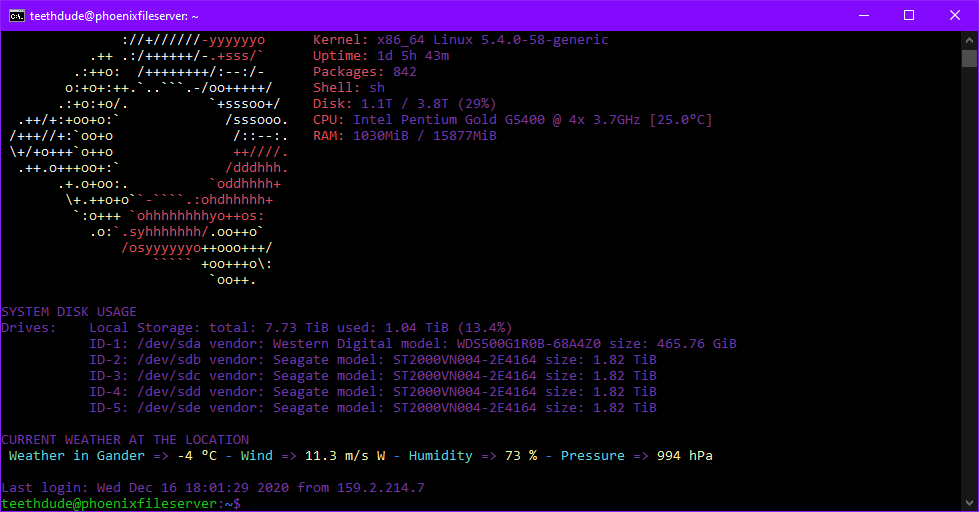This screenshot has height=512, width=979.
Task: Click the Packages 842 line
Action: [x=365, y=72]
